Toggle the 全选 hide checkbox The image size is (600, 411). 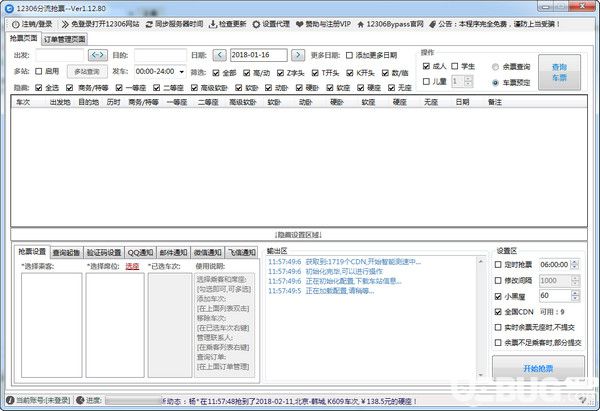coord(38,88)
